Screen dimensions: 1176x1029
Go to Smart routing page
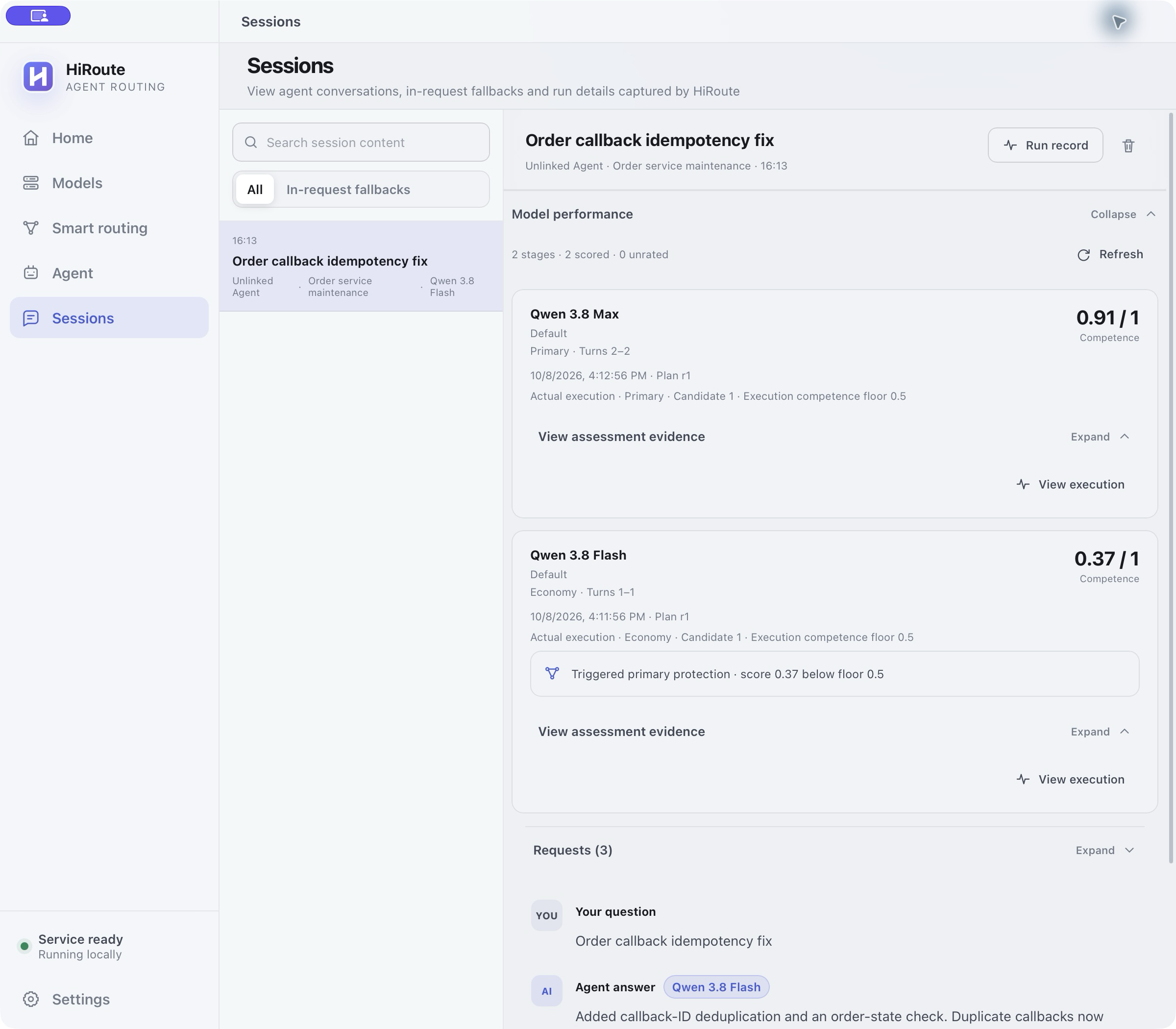click(109, 228)
